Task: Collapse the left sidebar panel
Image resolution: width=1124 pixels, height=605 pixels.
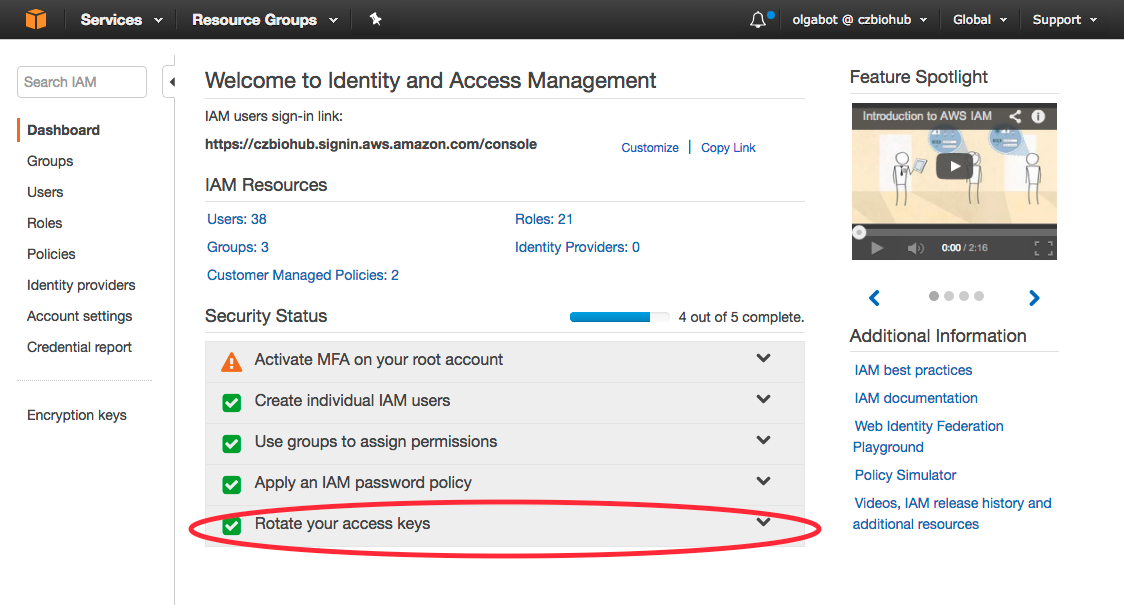Action: (170, 82)
